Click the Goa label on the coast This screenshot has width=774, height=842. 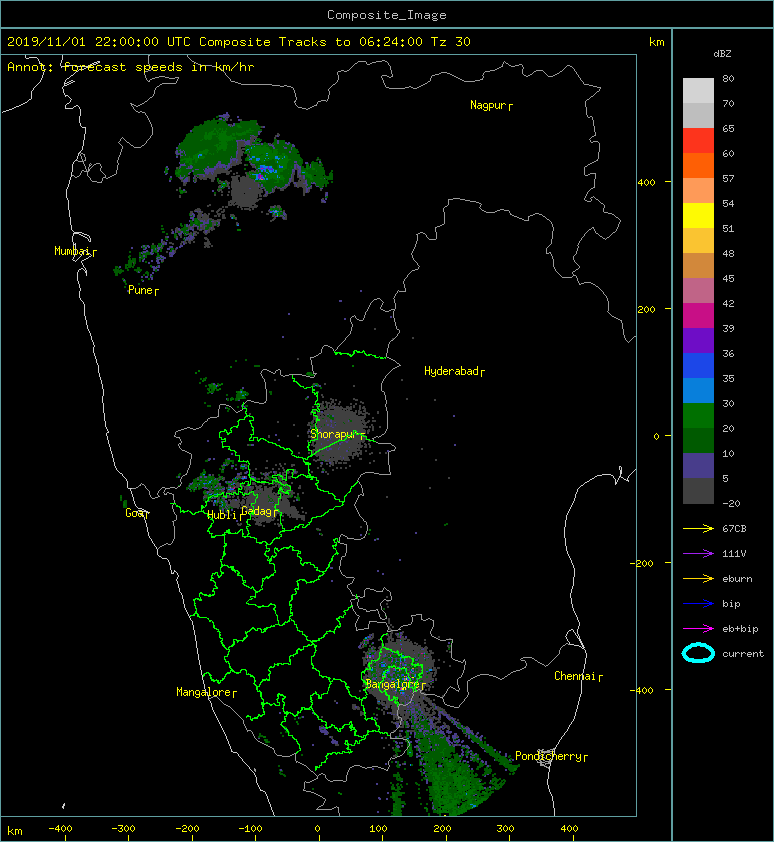pyautogui.click(x=137, y=513)
